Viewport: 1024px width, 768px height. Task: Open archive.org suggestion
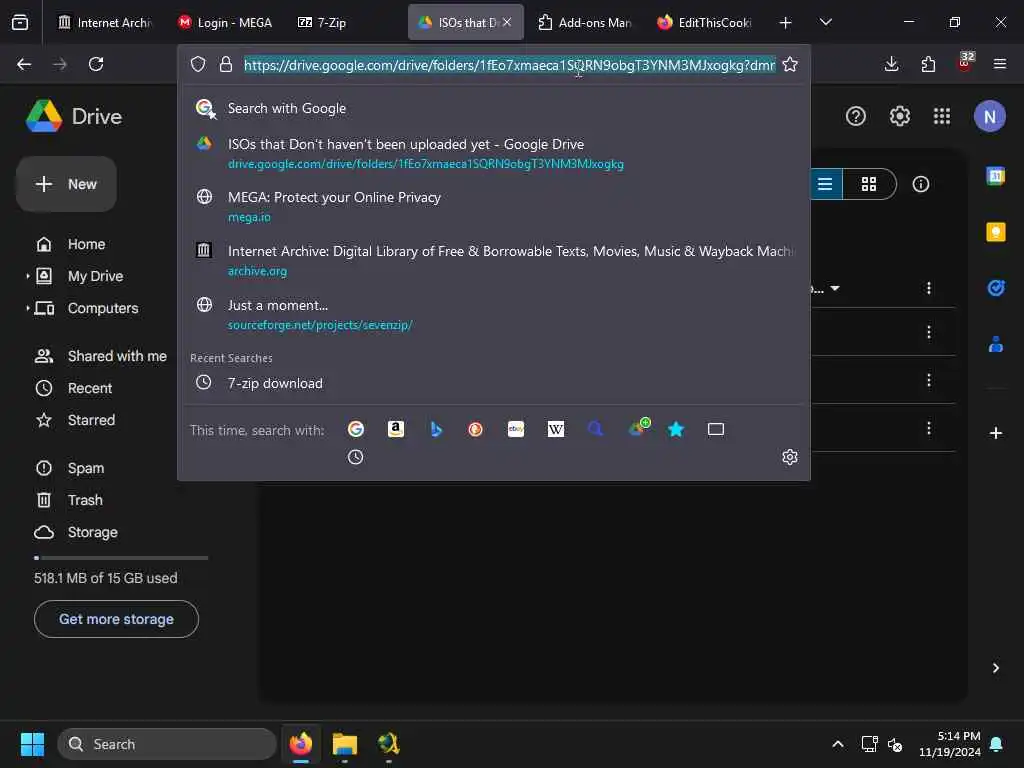coord(494,260)
